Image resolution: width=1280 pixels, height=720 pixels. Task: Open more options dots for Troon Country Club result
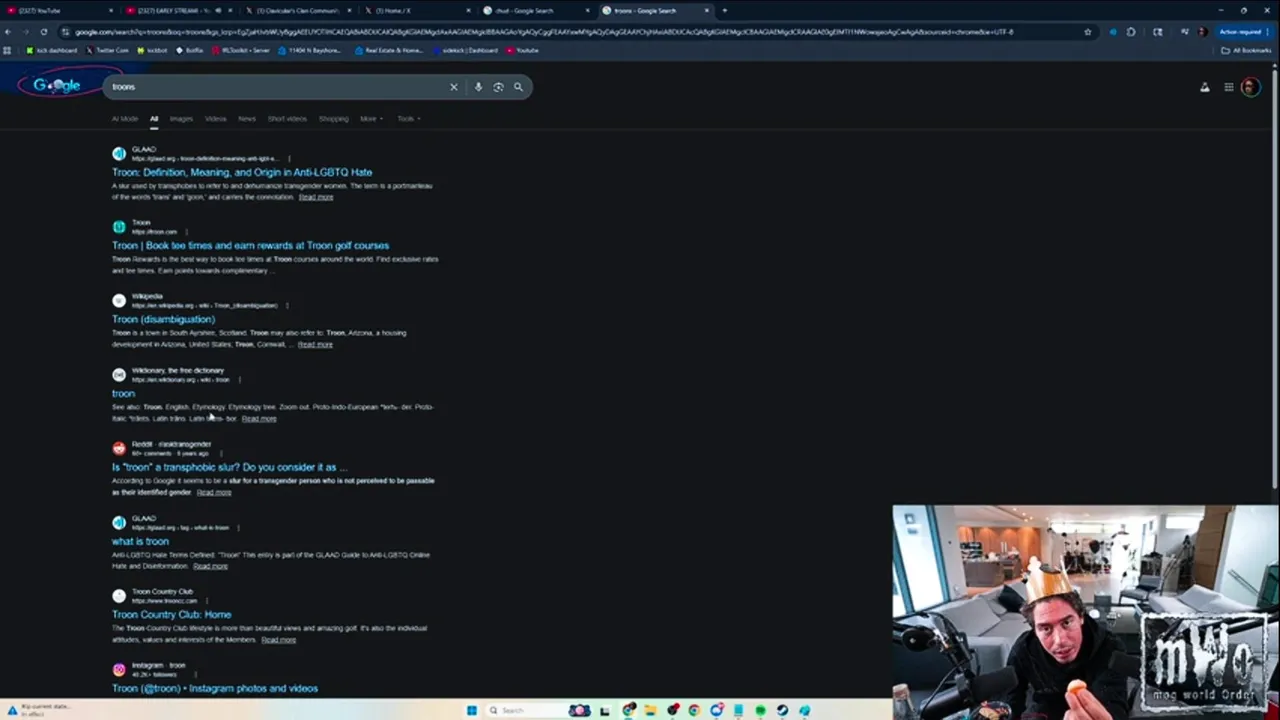(206, 601)
